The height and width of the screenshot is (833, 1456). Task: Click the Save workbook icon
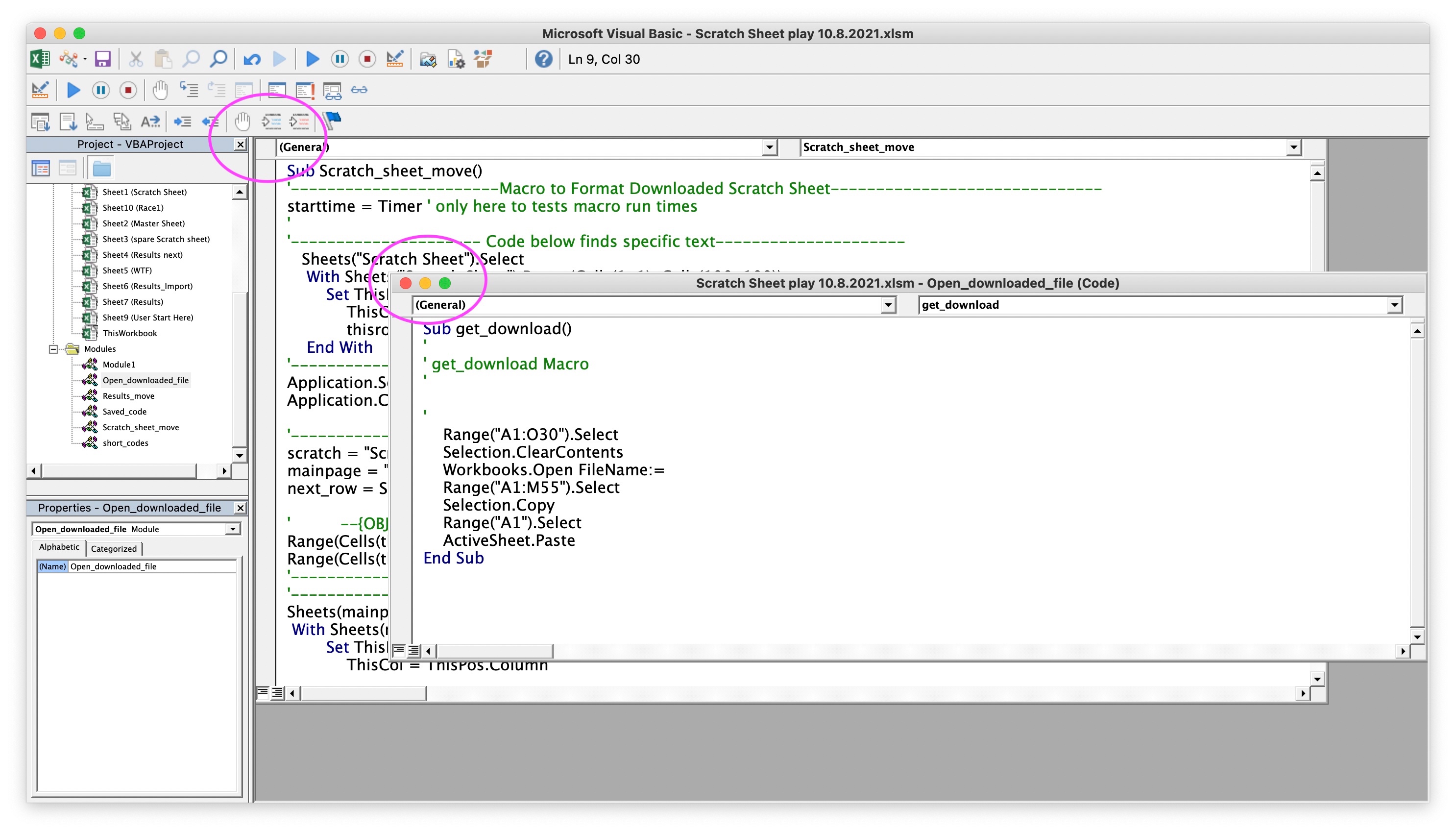pos(102,59)
